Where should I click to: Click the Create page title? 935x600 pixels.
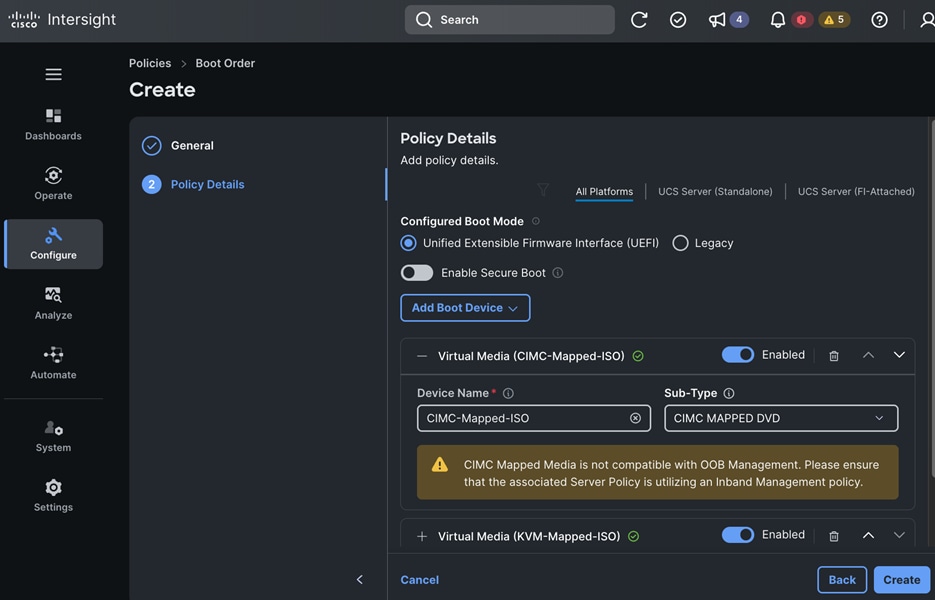162,89
